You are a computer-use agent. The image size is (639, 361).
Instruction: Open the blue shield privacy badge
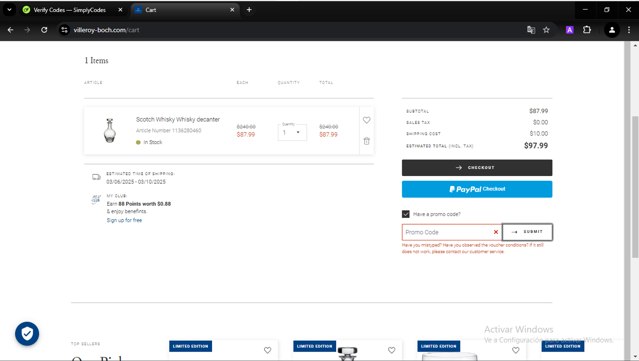coord(27,334)
